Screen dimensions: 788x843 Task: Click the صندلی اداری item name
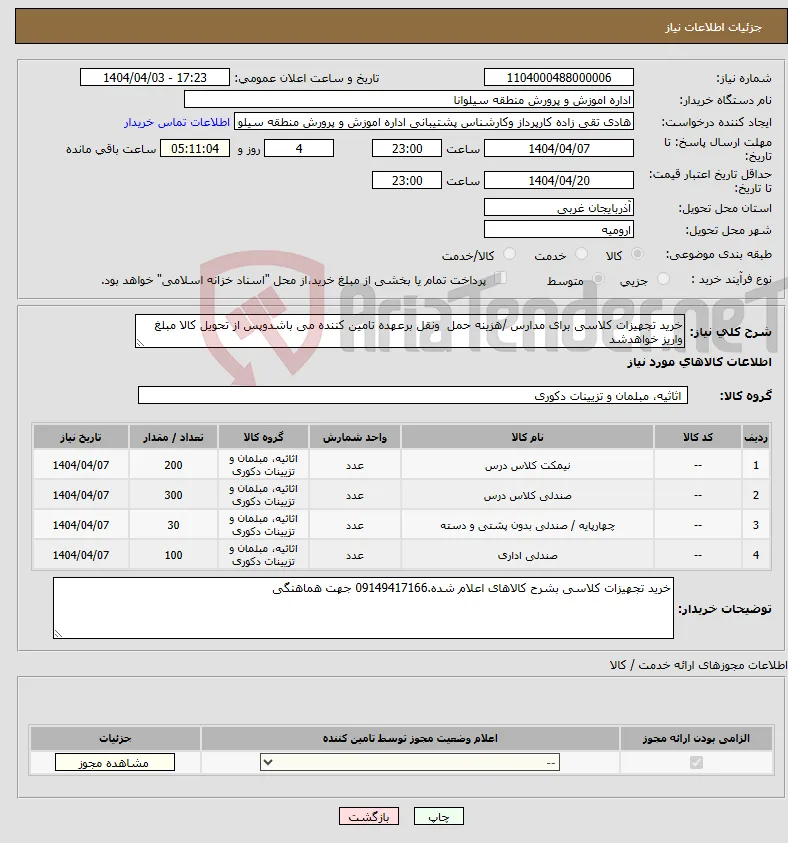click(527, 556)
